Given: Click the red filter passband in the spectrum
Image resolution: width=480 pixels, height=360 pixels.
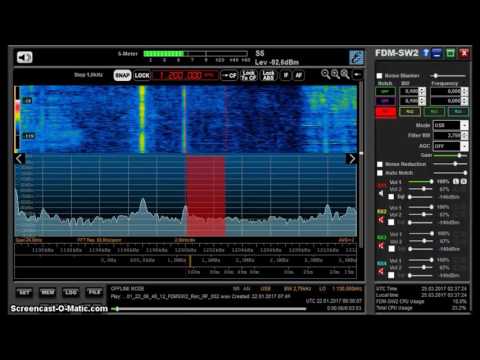Looking at the screenshot, I should pos(206,196).
